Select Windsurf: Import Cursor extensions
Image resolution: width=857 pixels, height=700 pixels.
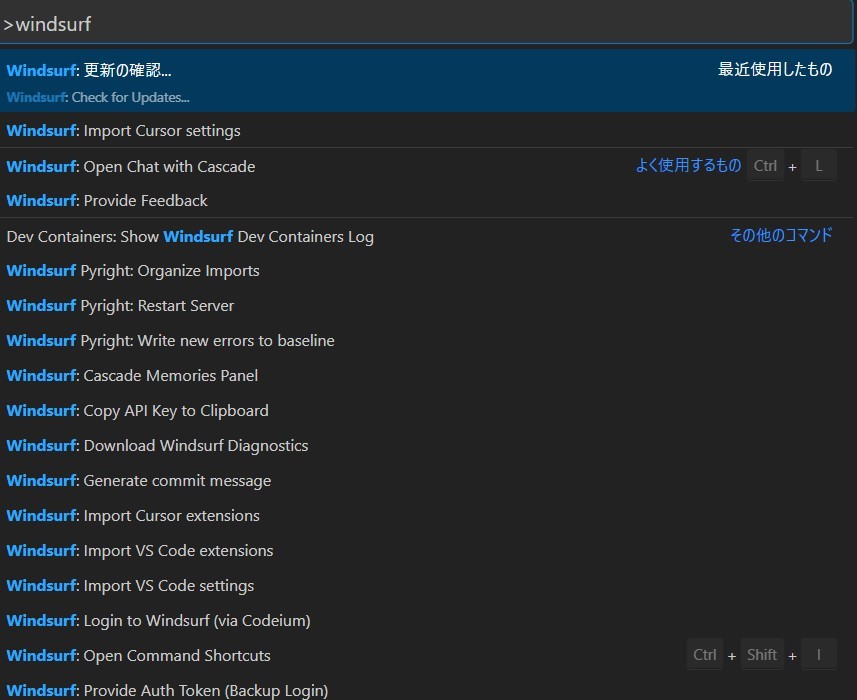427,516
